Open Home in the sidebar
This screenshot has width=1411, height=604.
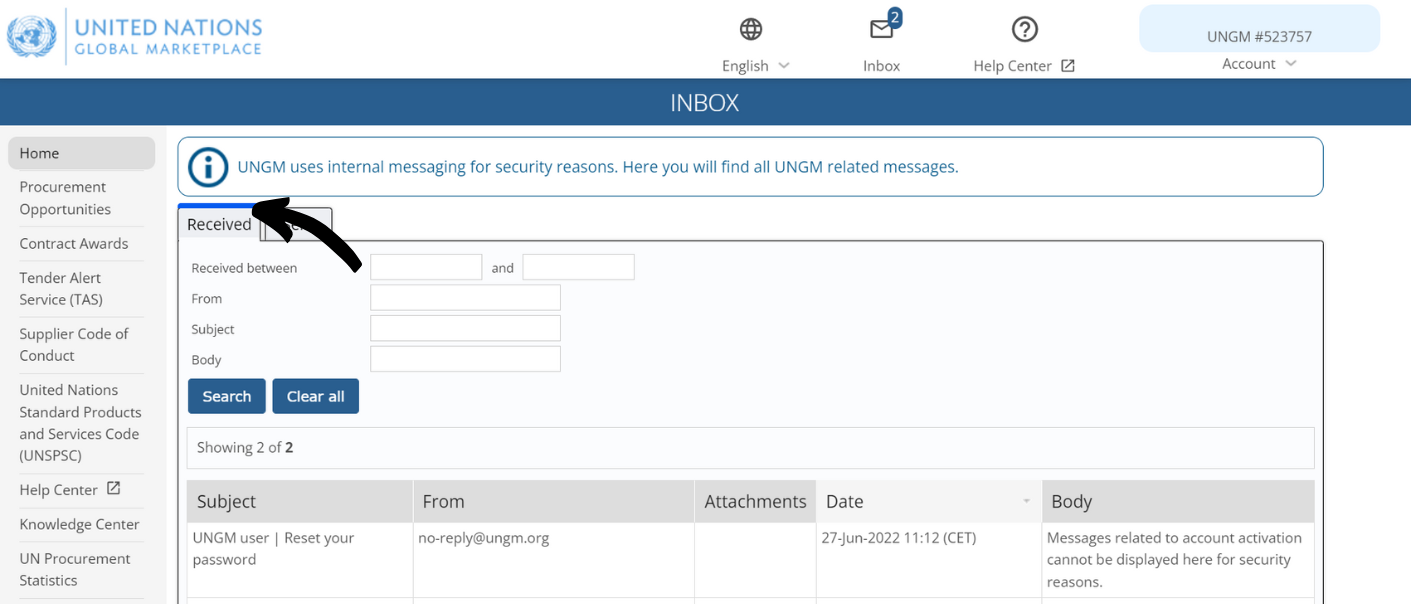[81, 153]
